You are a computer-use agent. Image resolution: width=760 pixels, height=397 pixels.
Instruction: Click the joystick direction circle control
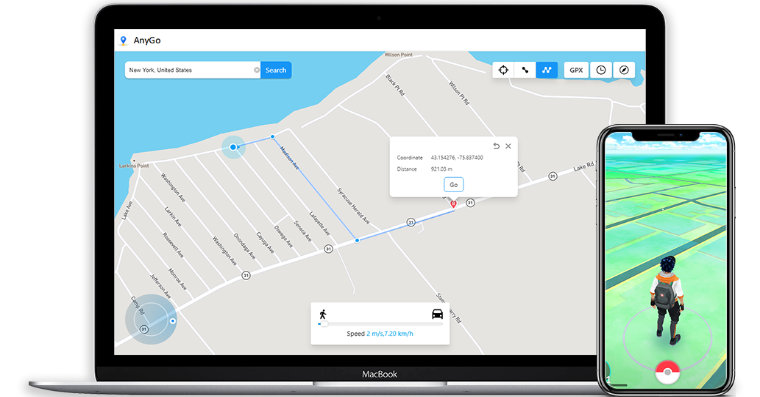click(x=151, y=319)
